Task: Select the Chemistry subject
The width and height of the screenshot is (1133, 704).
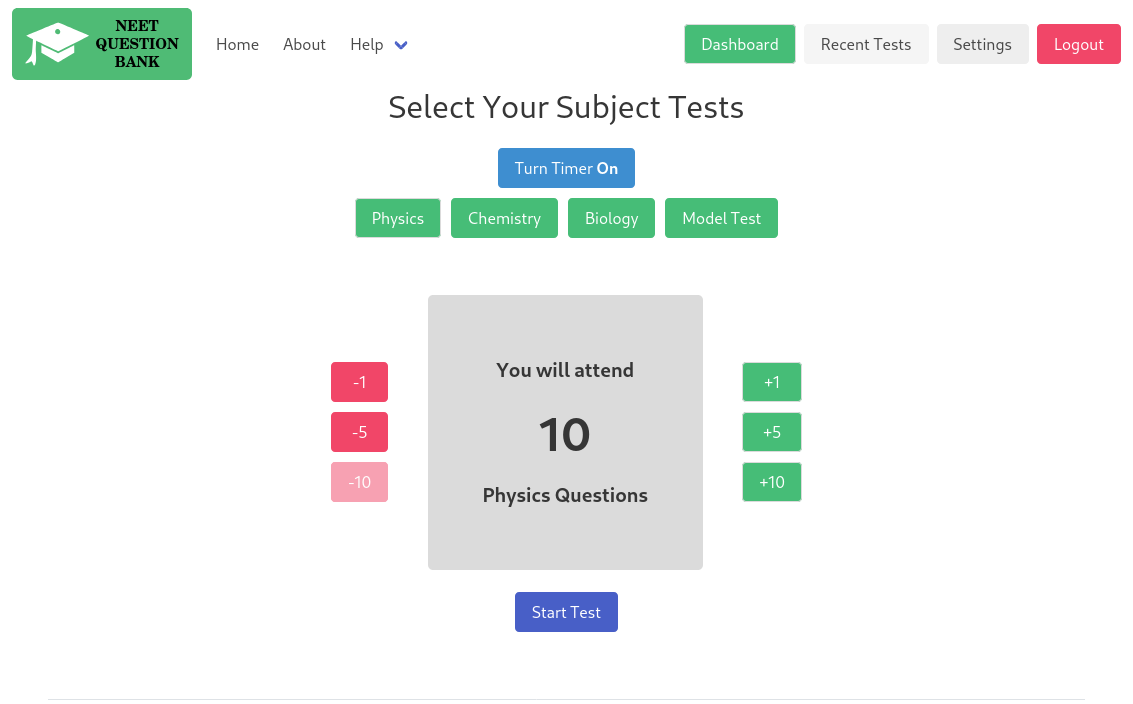Action: tap(504, 218)
